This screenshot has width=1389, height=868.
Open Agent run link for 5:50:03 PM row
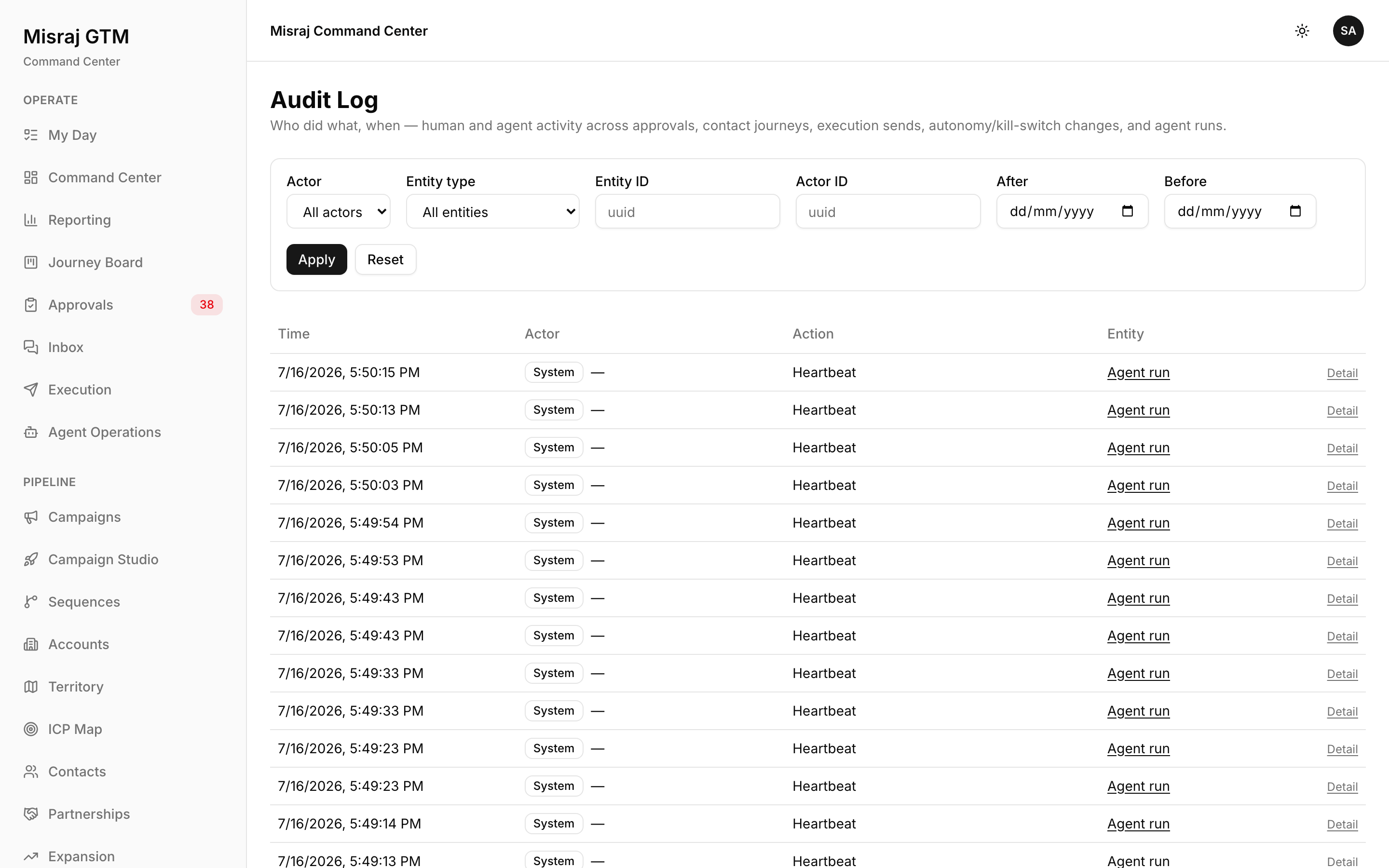(x=1138, y=485)
